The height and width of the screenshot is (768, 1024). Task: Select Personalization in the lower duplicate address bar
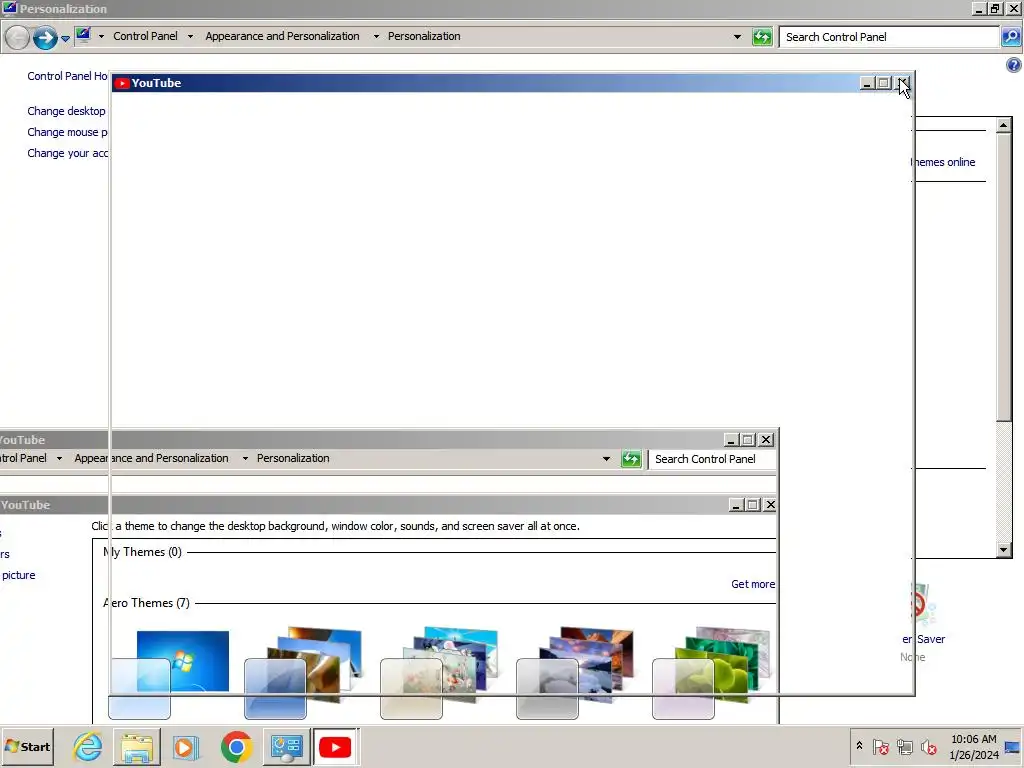(x=293, y=458)
